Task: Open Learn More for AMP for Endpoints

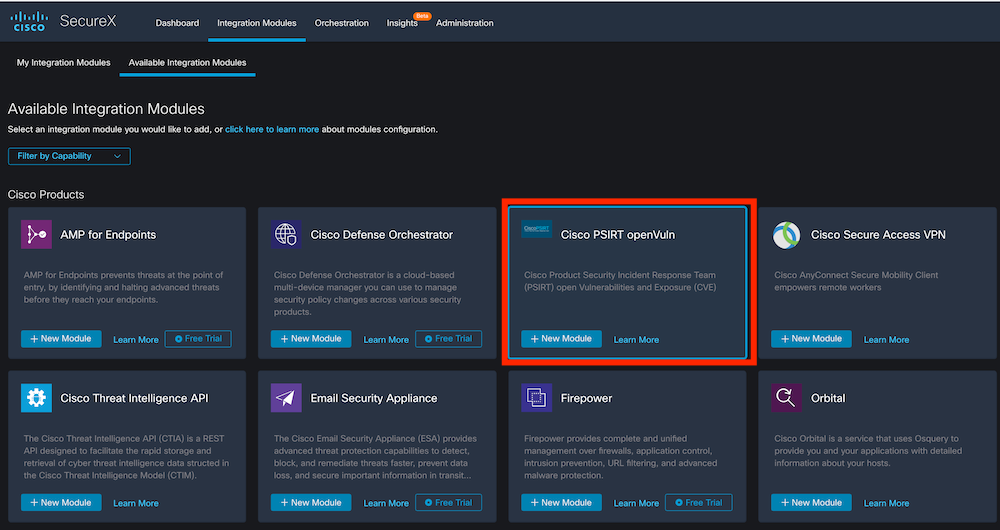Action: click(x=136, y=340)
